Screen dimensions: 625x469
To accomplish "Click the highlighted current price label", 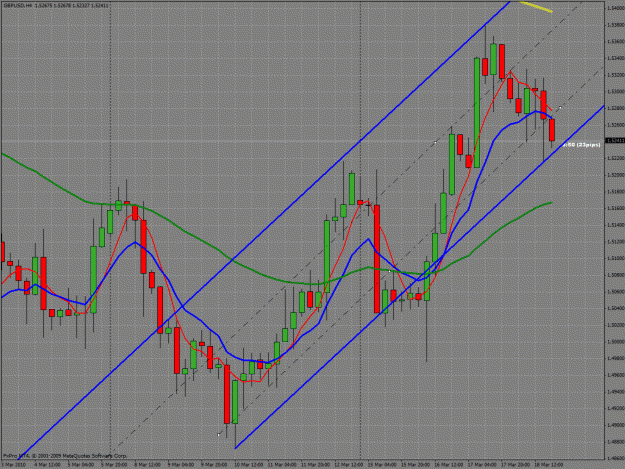I will [x=615, y=141].
